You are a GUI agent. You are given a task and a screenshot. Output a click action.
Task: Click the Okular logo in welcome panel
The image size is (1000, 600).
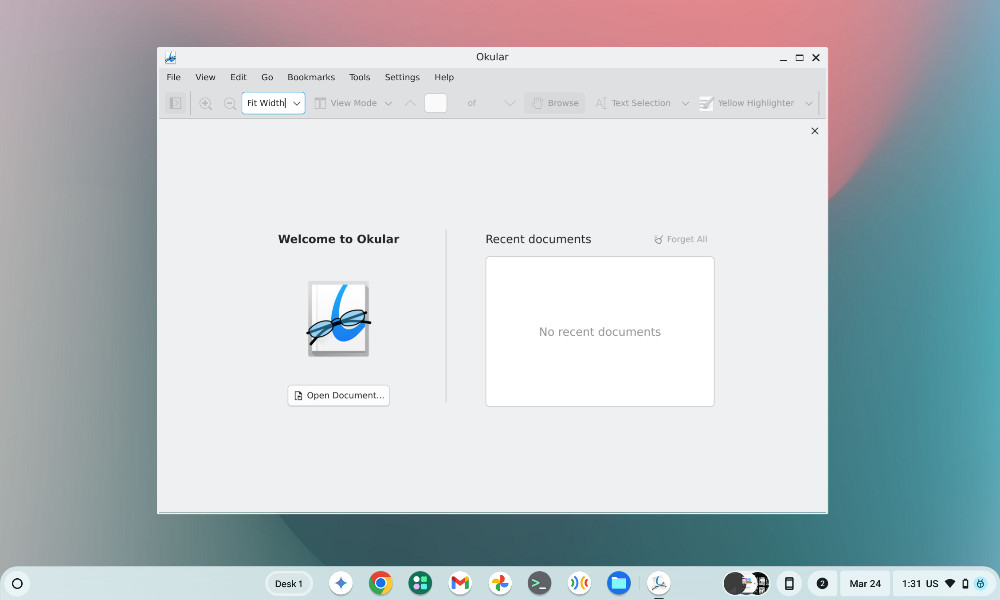[x=339, y=319]
